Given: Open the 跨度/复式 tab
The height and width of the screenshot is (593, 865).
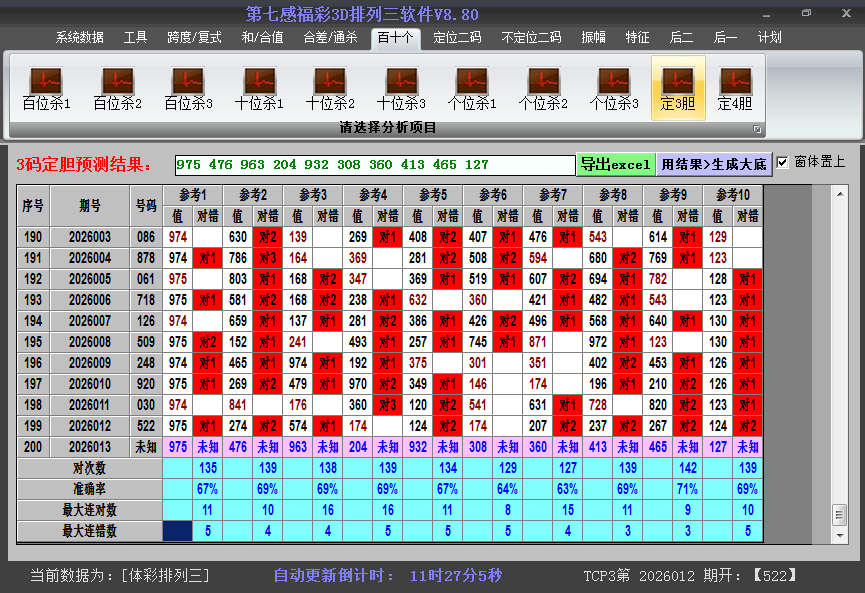Looking at the screenshot, I should click(194, 38).
